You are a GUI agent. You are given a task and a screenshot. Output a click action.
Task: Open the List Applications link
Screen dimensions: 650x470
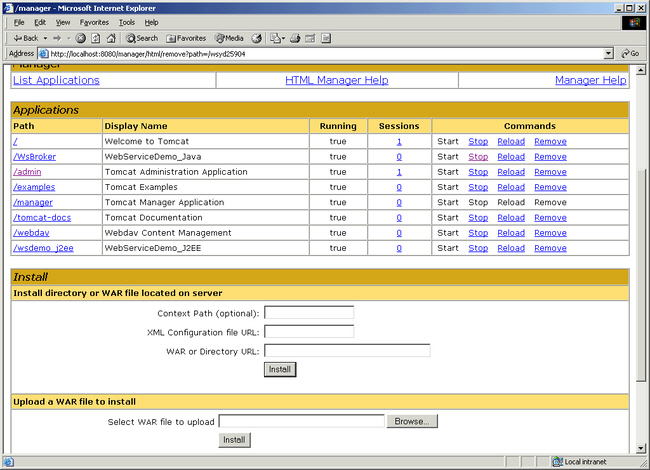tap(56, 80)
